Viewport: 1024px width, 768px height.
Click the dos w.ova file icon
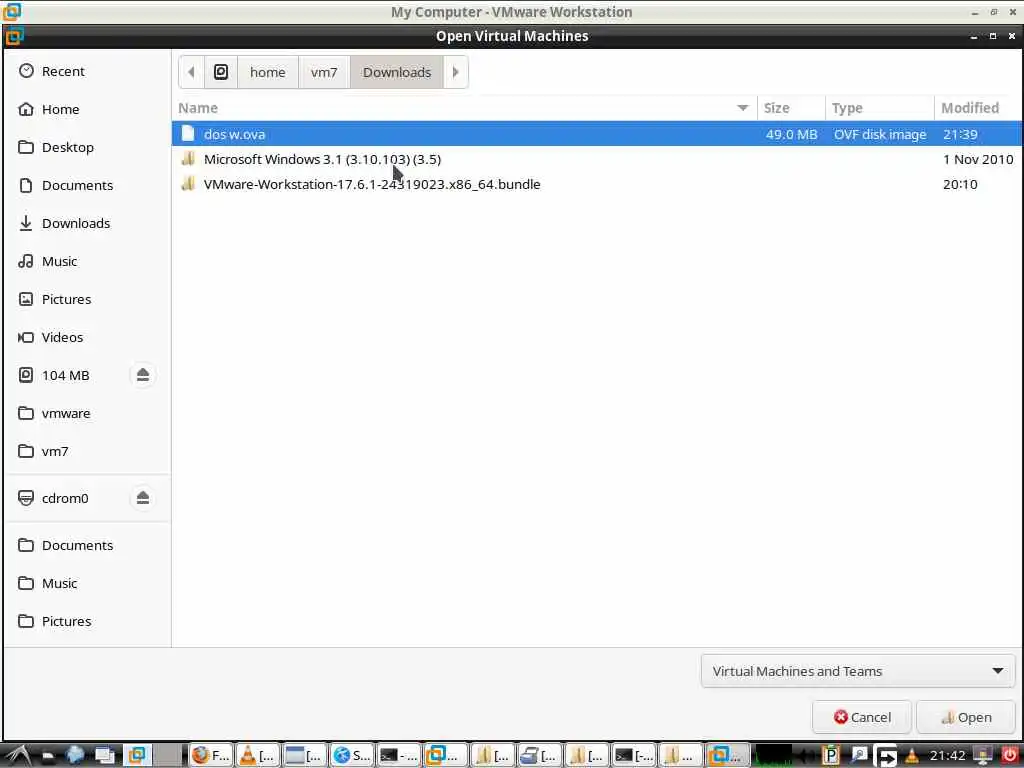[188, 133]
